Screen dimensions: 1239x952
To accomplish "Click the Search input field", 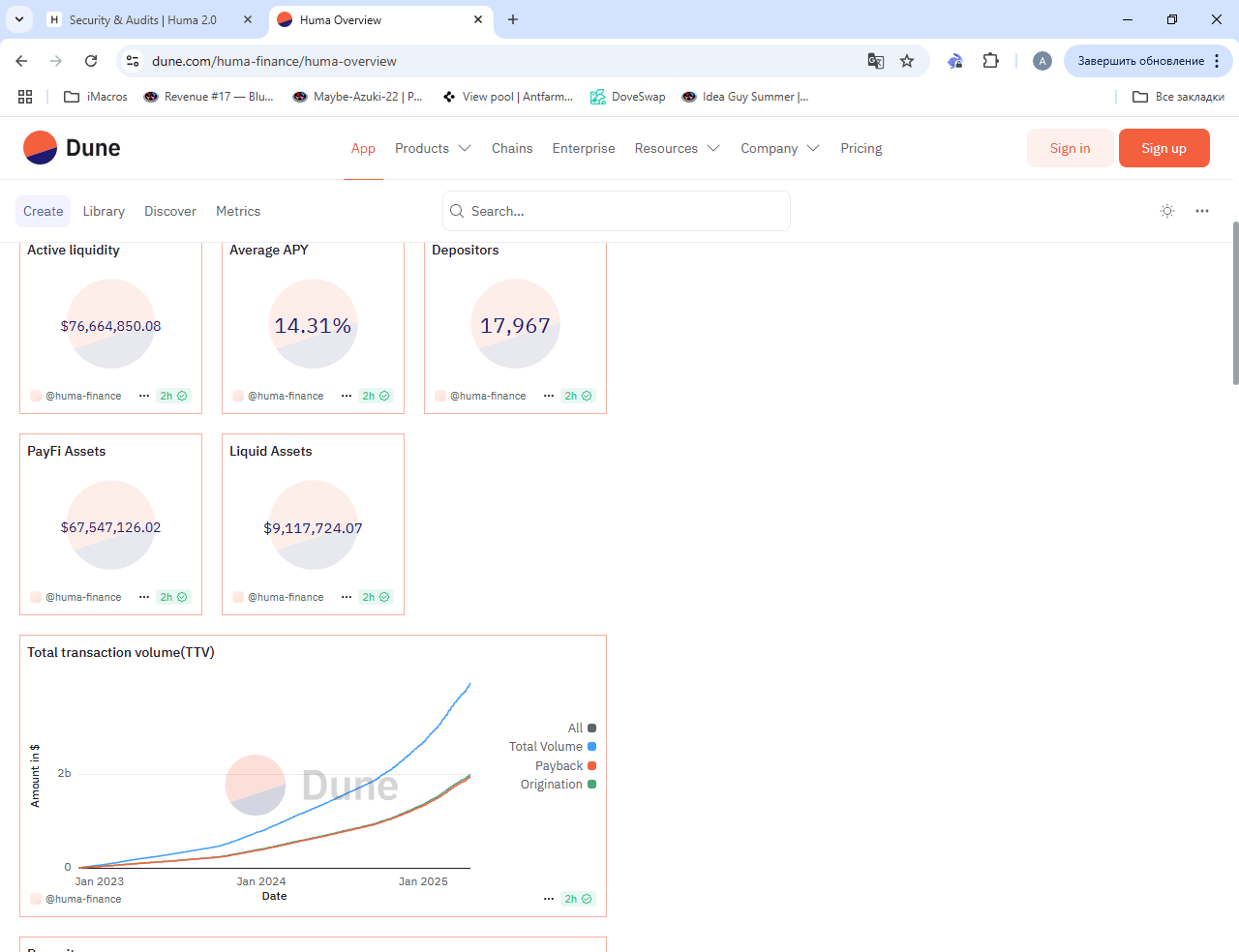I will click(x=617, y=211).
